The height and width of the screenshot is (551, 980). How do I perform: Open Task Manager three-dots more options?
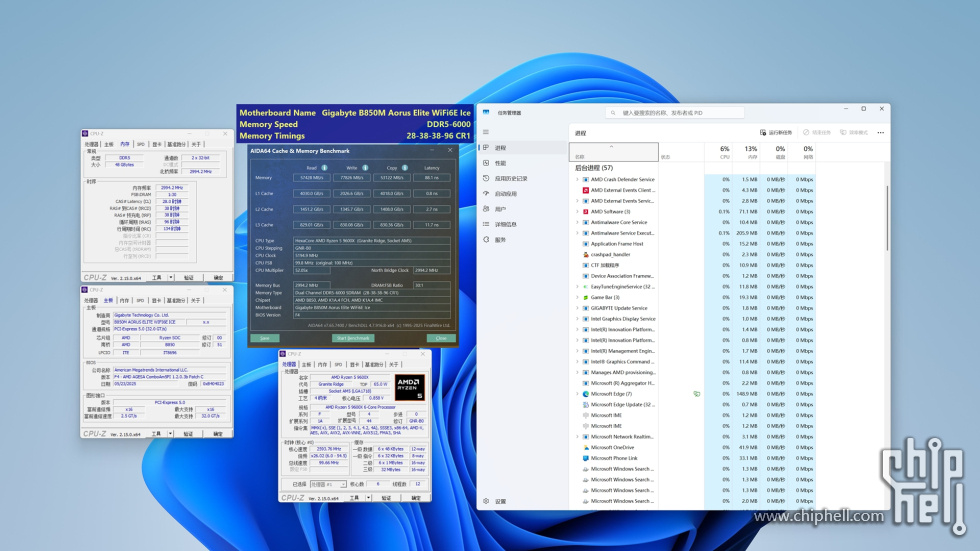(x=881, y=132)
